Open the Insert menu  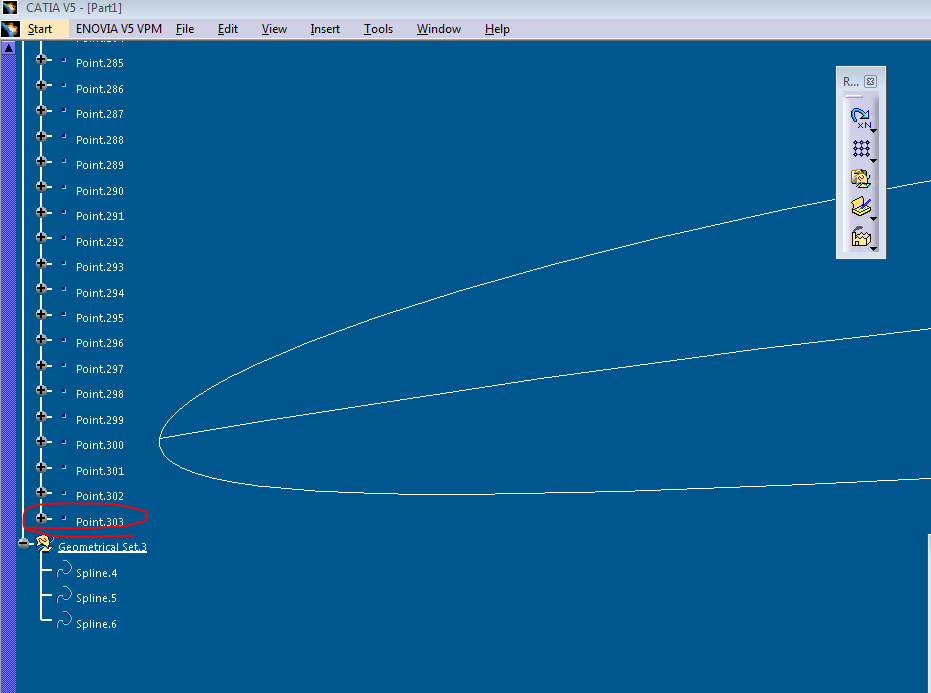tap(325, 29)
